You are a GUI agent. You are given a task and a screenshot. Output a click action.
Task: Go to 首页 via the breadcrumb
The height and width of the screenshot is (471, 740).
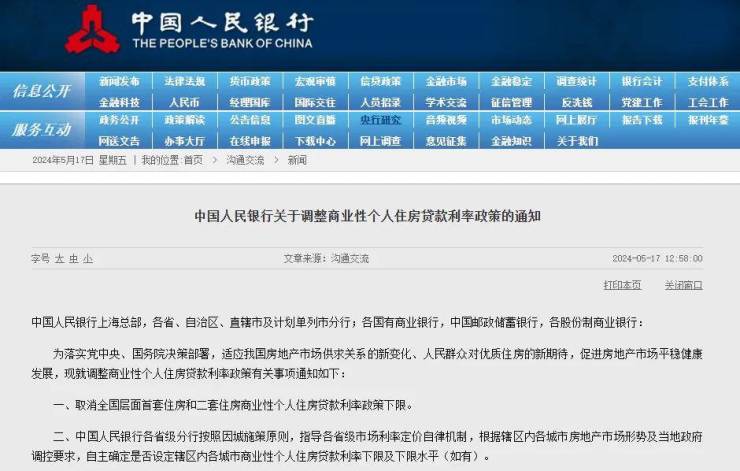tap(193, 160)
